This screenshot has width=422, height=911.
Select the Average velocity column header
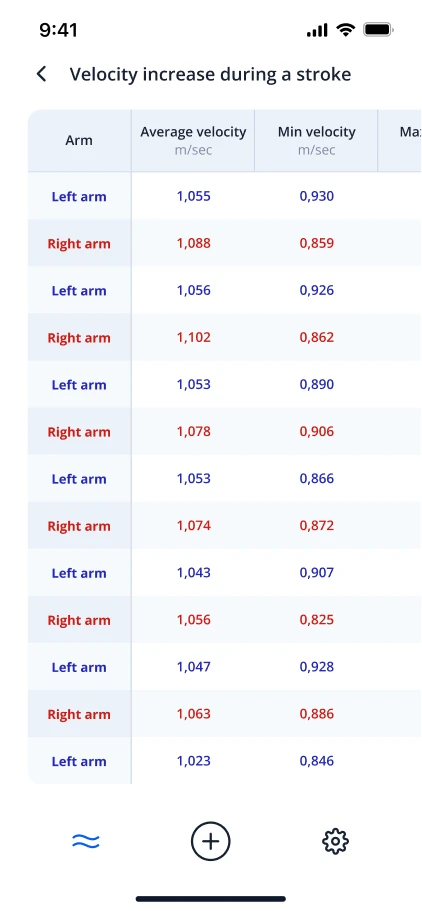tap(193, 141)
